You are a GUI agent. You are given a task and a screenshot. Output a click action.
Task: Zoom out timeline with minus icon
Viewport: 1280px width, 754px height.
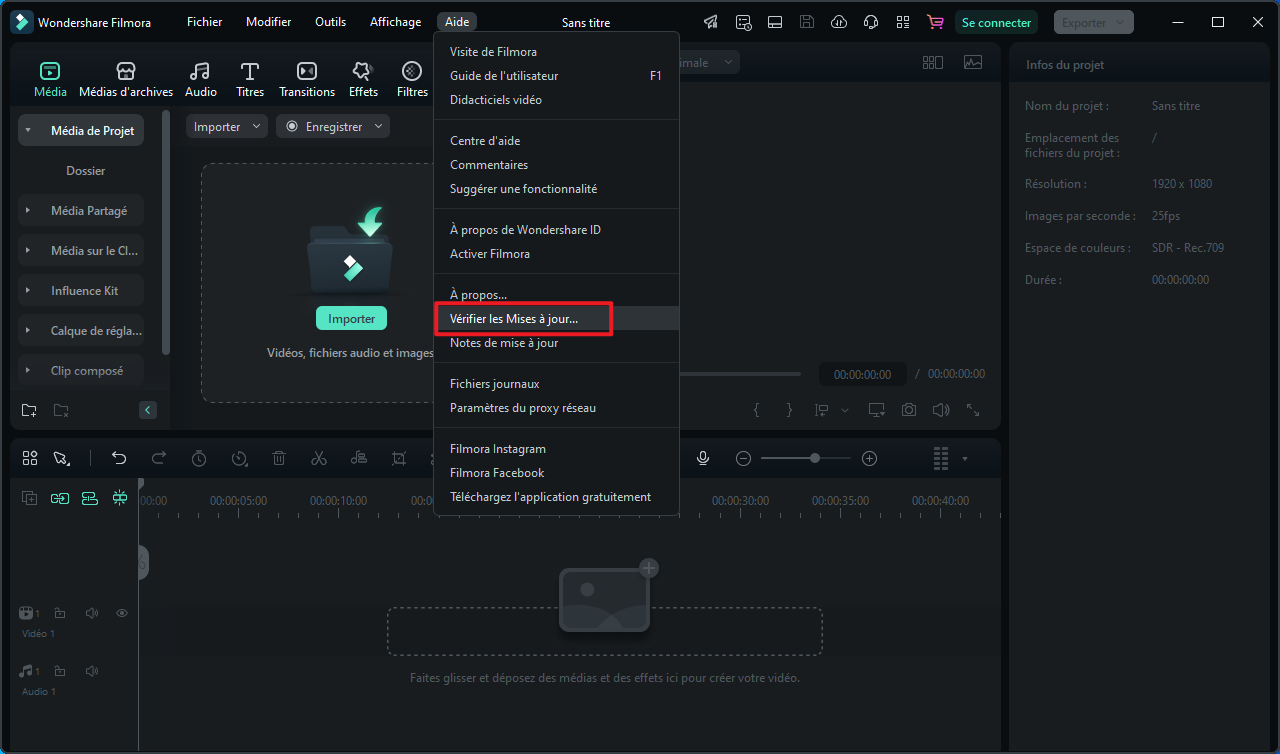[x=743, y=458]
